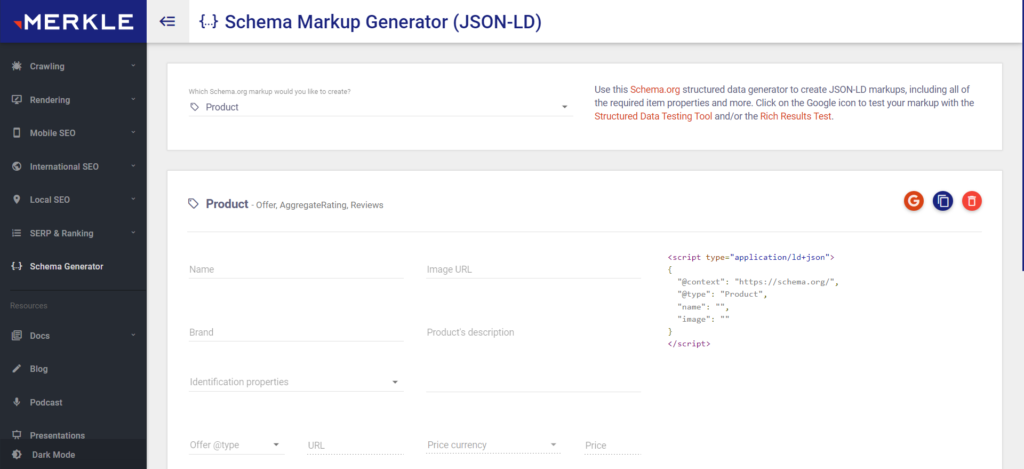1024x469 pixels.
Task: Open Crawling section in sidebar
Action: click(x=73, y=66)
